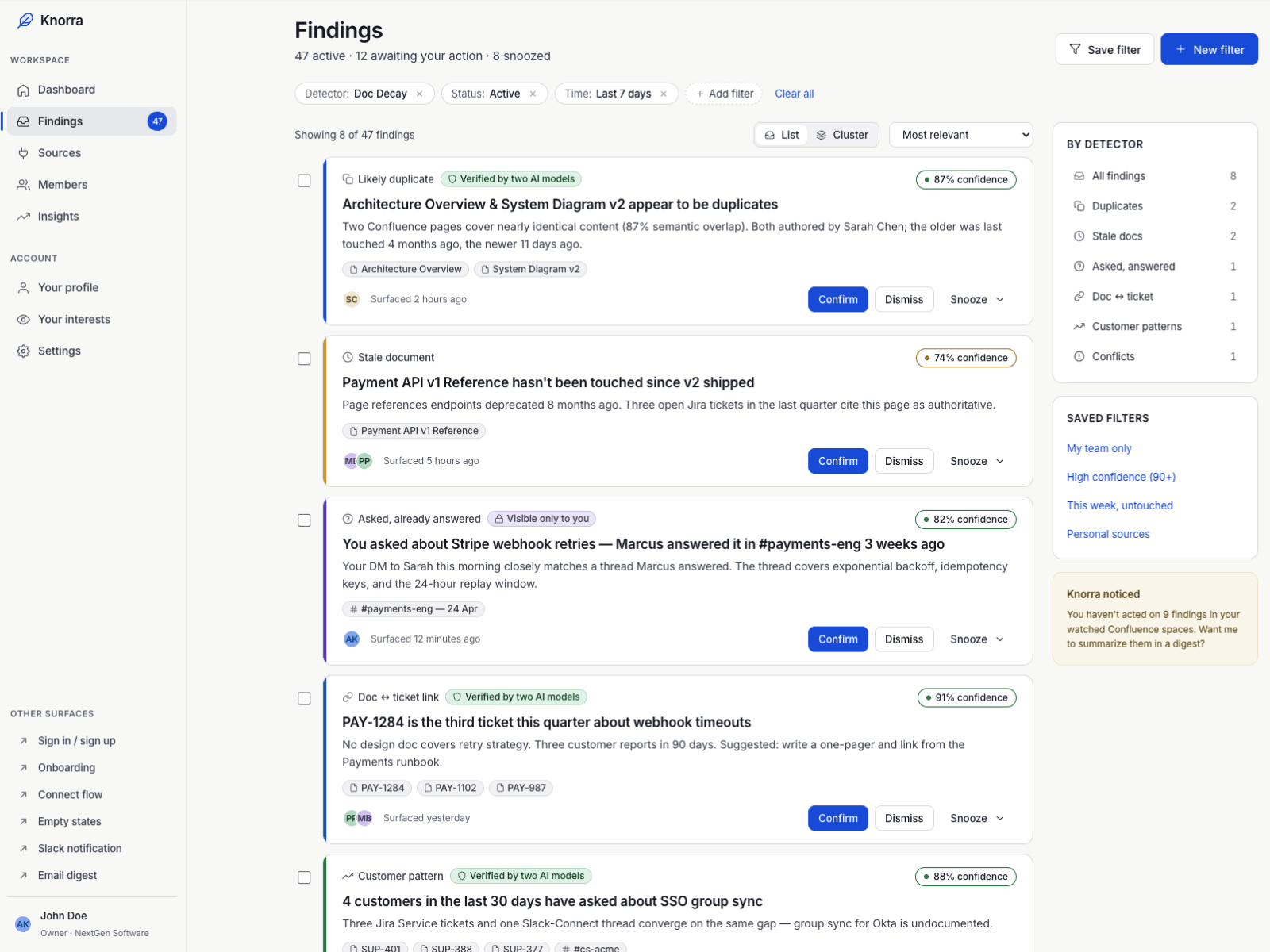The image size is (1270, 952).
Task: Open Sources in the sidebar
Action: pyautogui.click(x=92, y=153)
